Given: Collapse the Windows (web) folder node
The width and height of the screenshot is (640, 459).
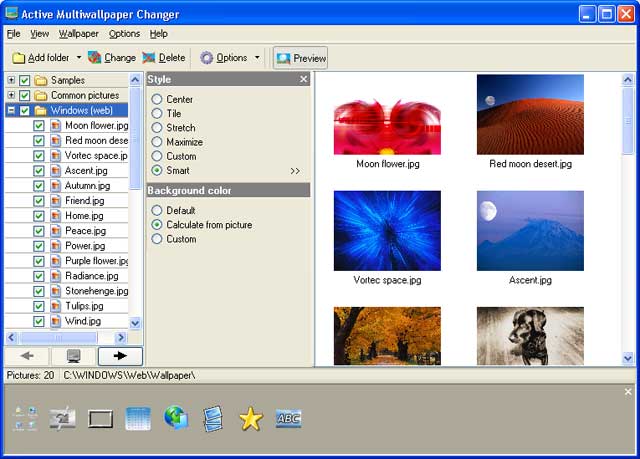Looking at the screenshot, I should coord(11,110).
